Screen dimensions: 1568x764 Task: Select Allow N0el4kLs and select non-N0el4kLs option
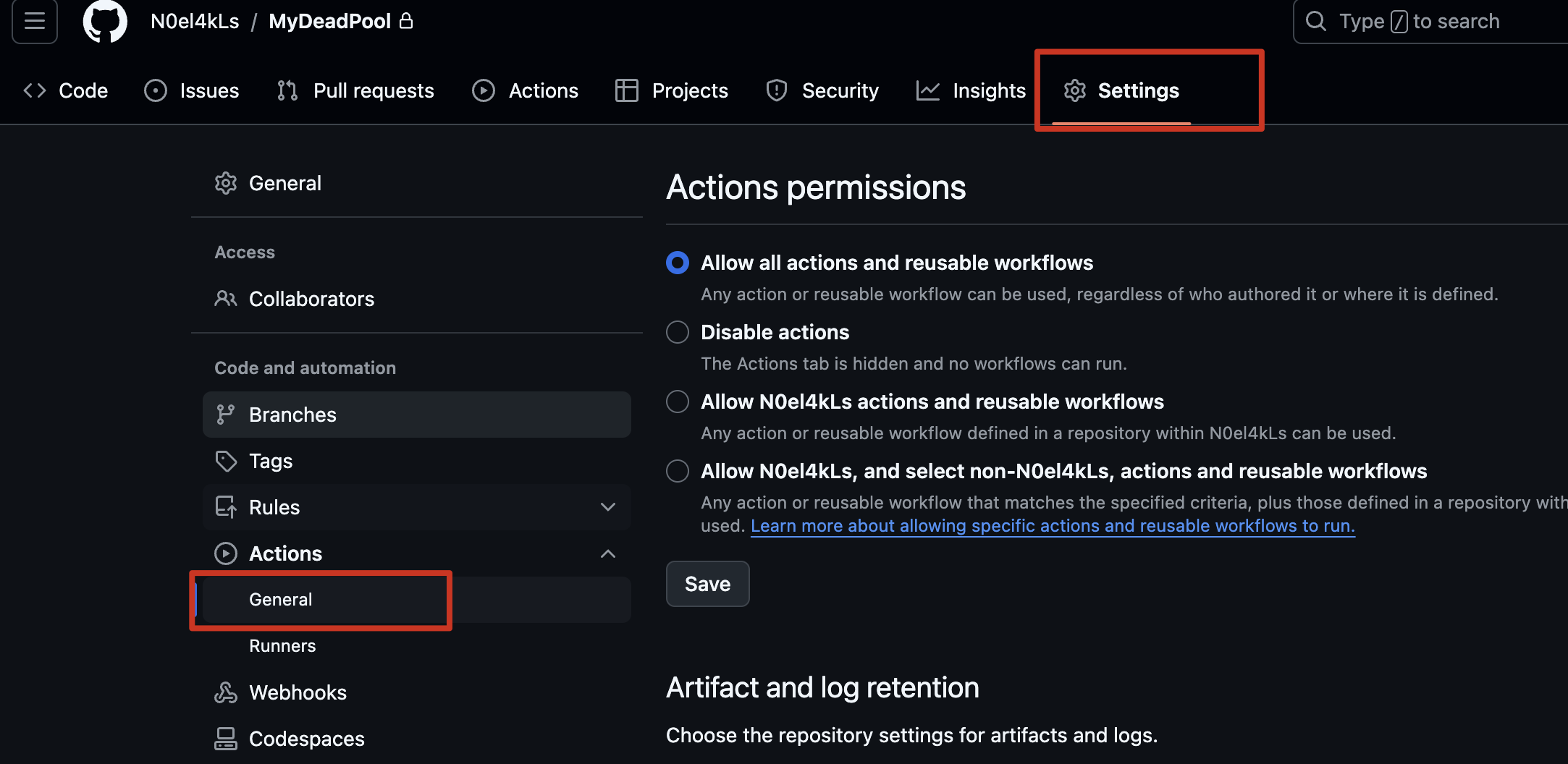tap(678, 471)
